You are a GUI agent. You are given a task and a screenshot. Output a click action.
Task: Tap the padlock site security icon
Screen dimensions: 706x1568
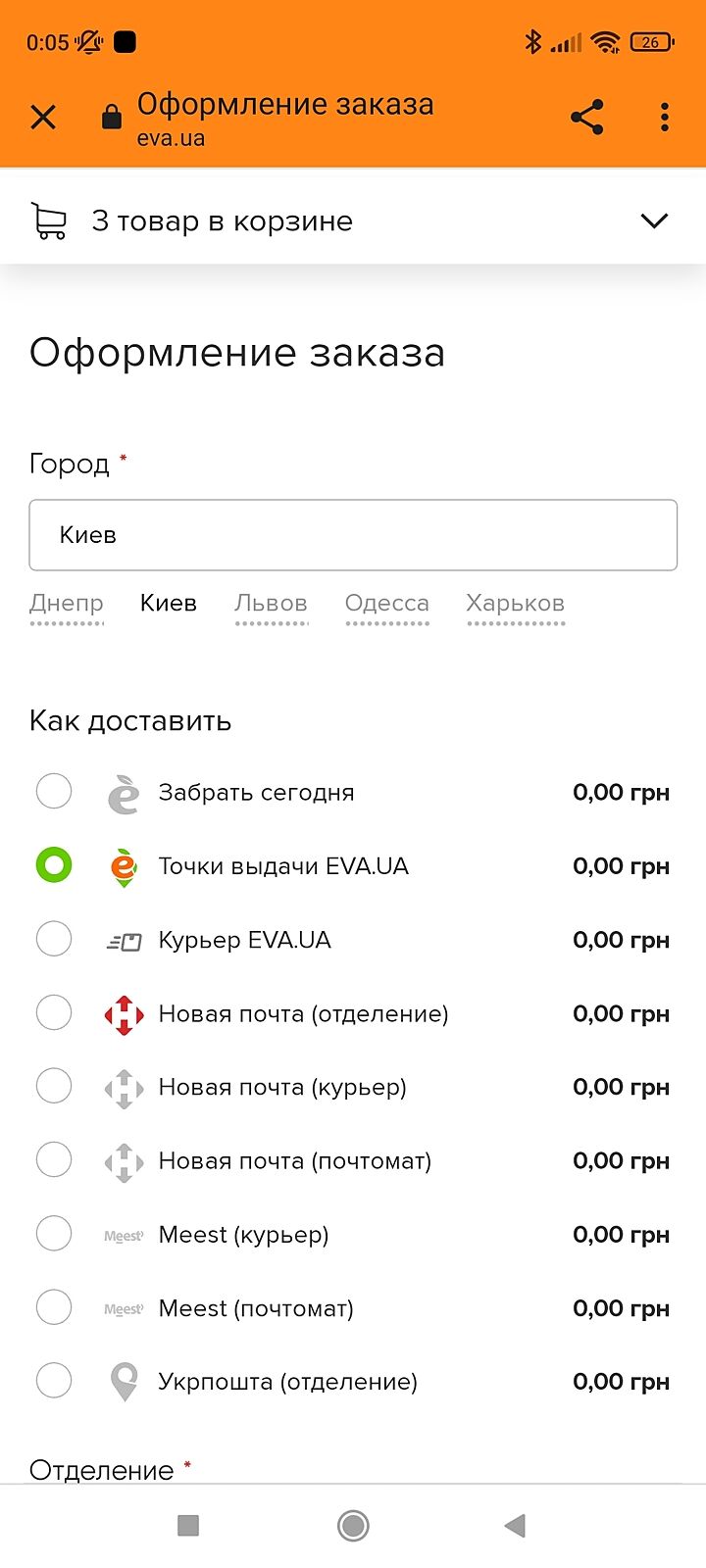[112, 118]
